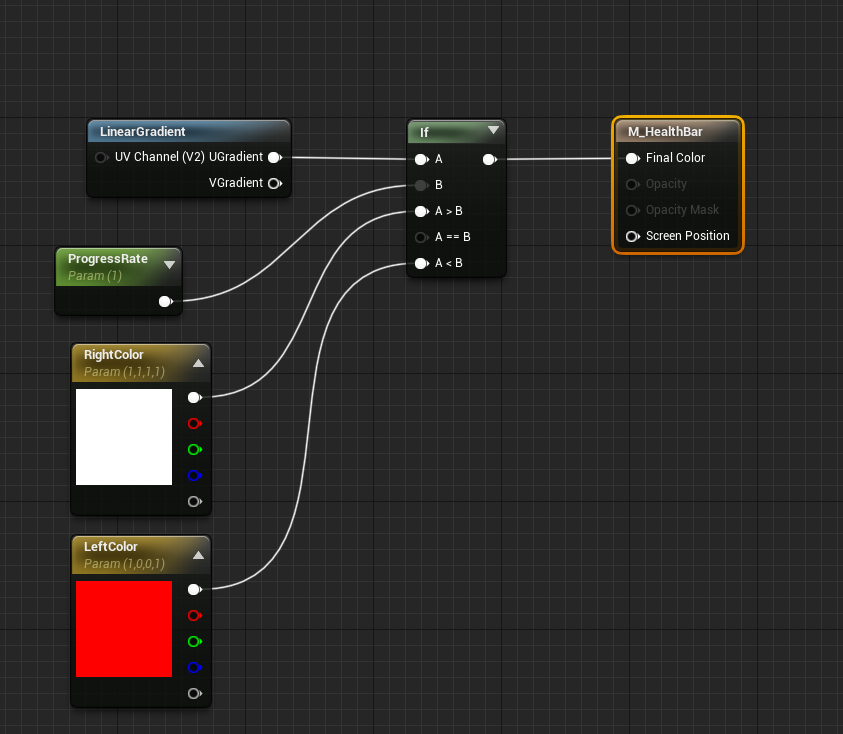
Task: Click LeftColor white RGBA output pin
Action: pyautogui.click(x=195, y=589)
